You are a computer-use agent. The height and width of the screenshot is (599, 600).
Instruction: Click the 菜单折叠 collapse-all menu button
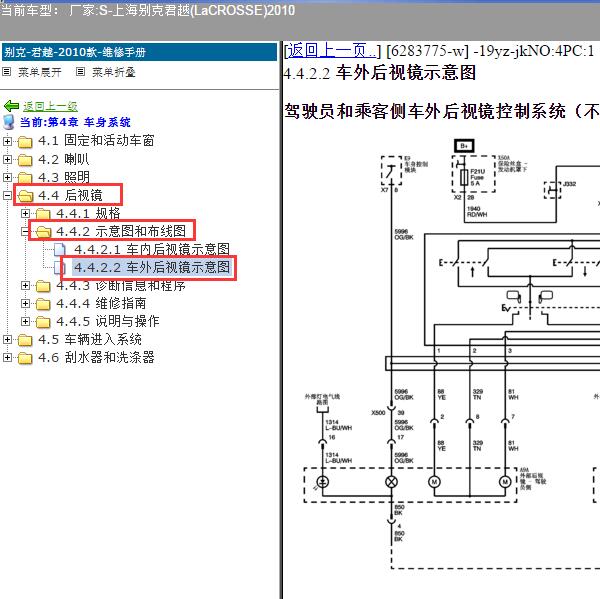[x=114, y=72]
